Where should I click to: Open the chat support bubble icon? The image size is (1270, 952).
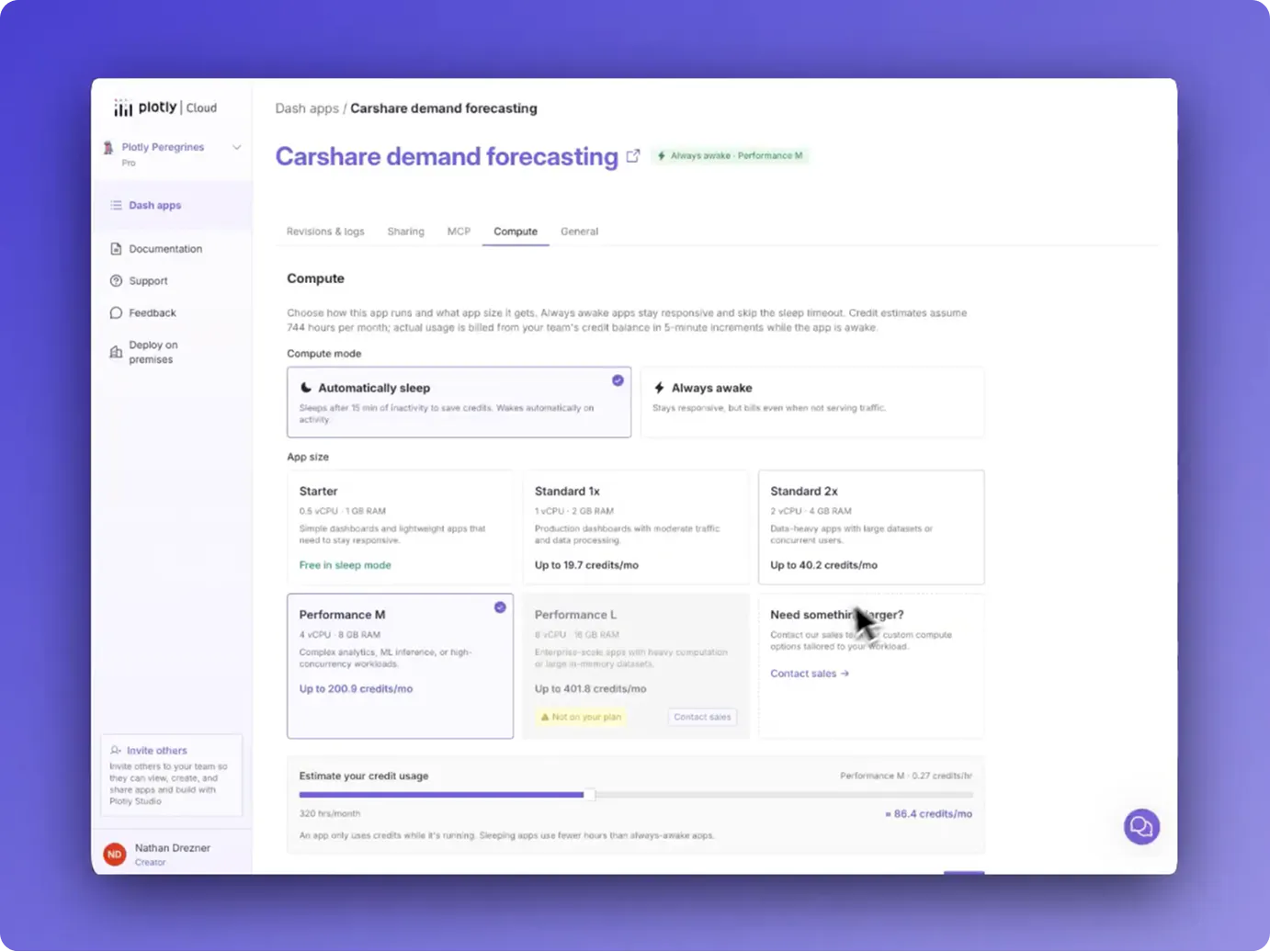click(1141, 827)
